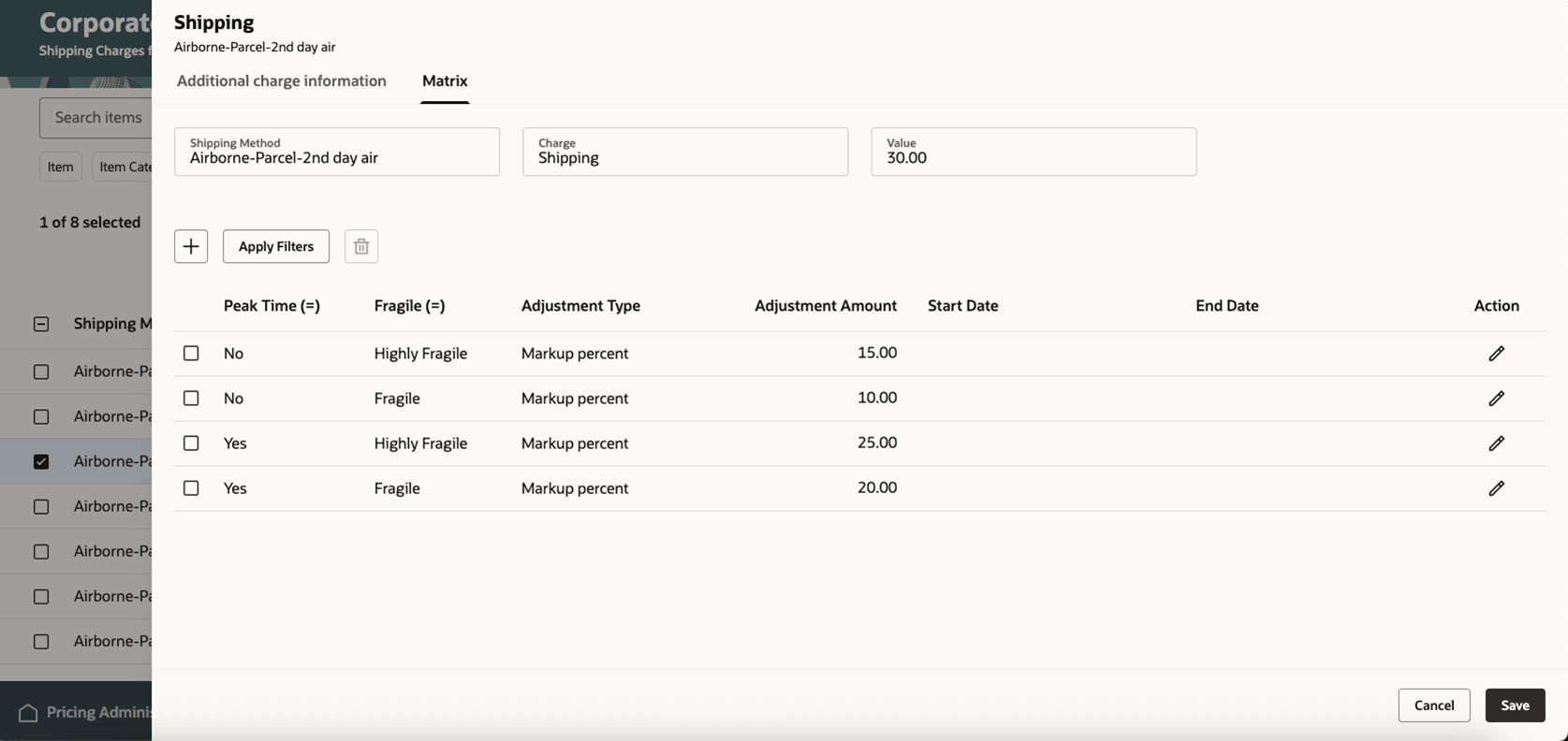Click the Adjustment Amount column header
Viewport: 1568px width, 741px height.
[x=826, y=306]
